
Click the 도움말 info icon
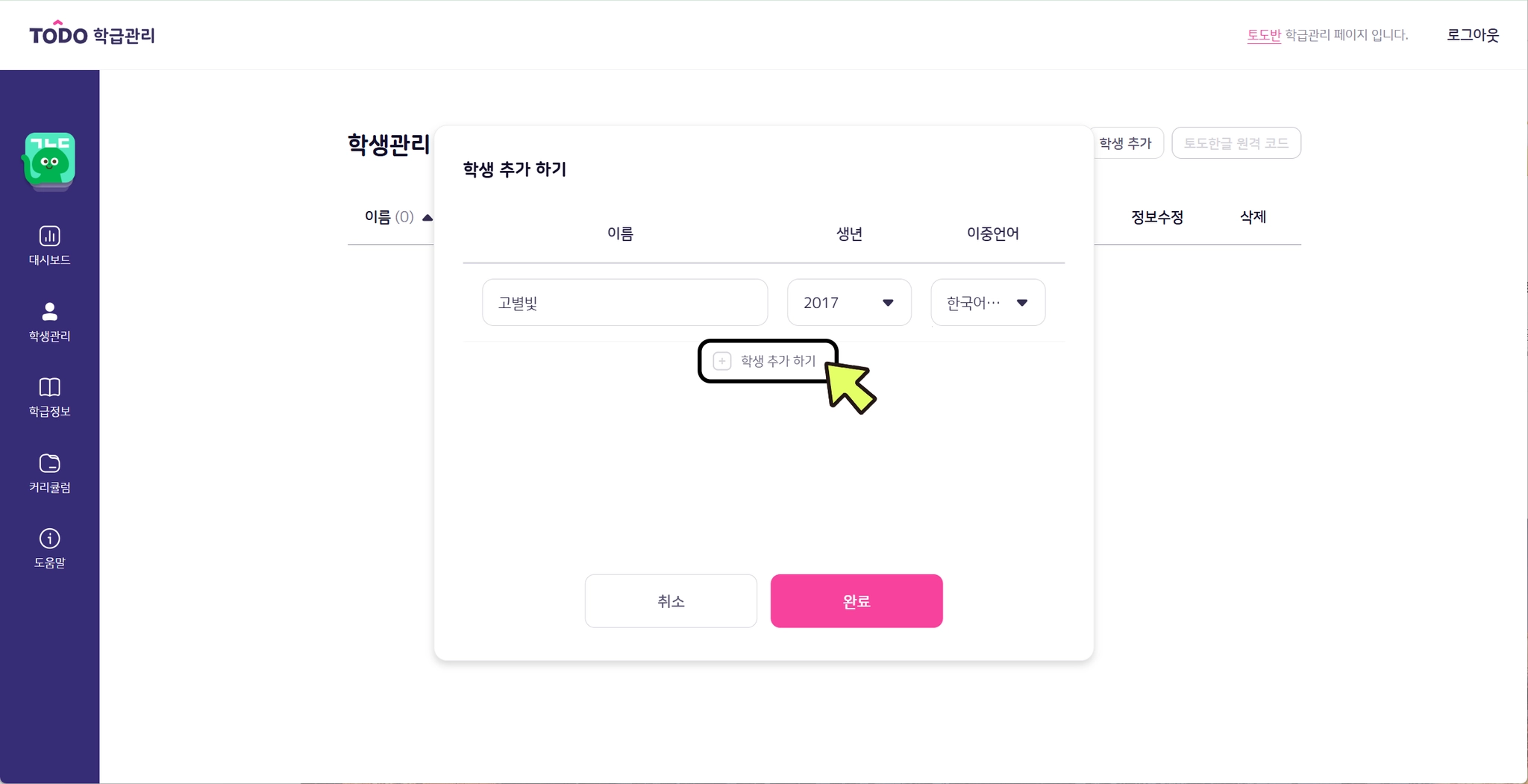coord(49,539)
